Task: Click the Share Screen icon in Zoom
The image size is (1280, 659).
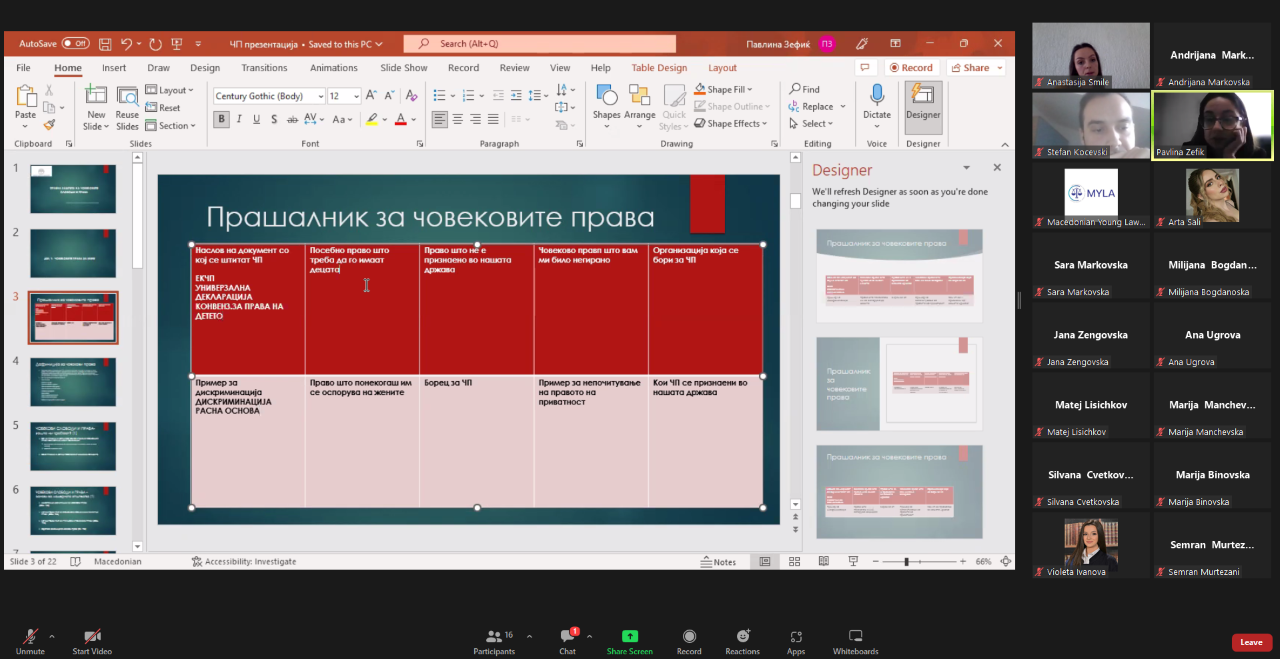Action: tap(629, 636)
